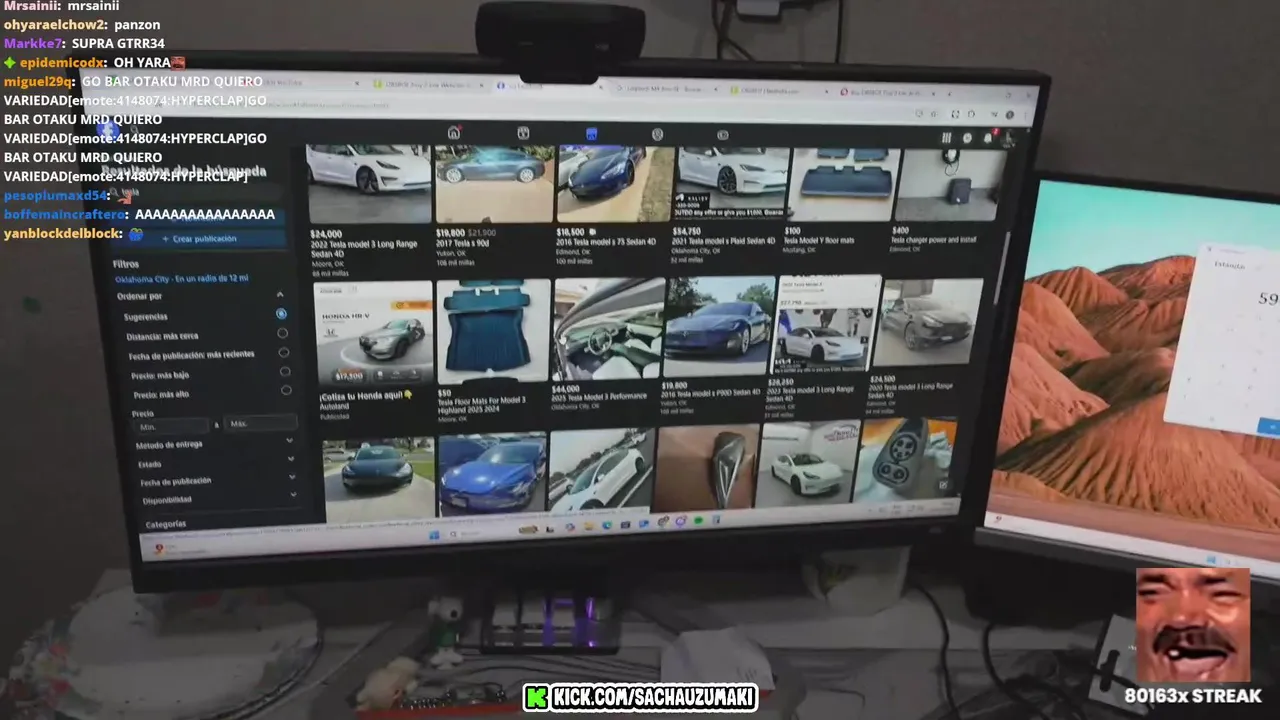
Task: Open the Groups icon in top navigation
Action: click(x=657, y=135)
